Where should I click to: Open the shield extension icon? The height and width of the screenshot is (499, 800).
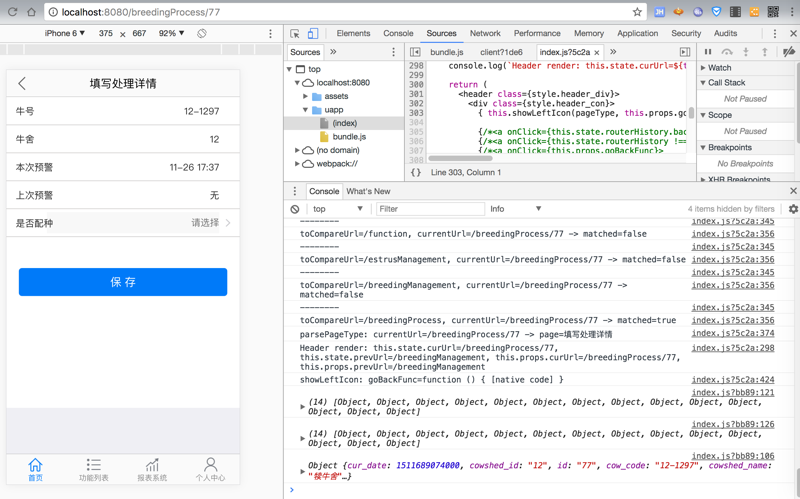click(x=716, y=12)
